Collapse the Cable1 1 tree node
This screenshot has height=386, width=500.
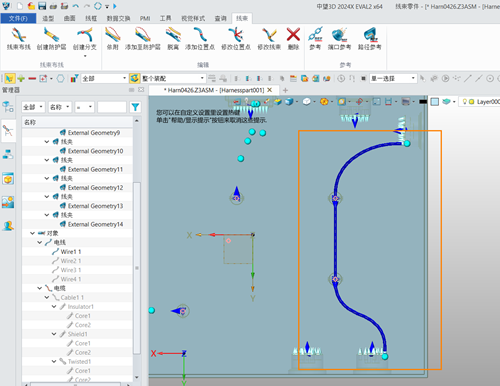47,297
